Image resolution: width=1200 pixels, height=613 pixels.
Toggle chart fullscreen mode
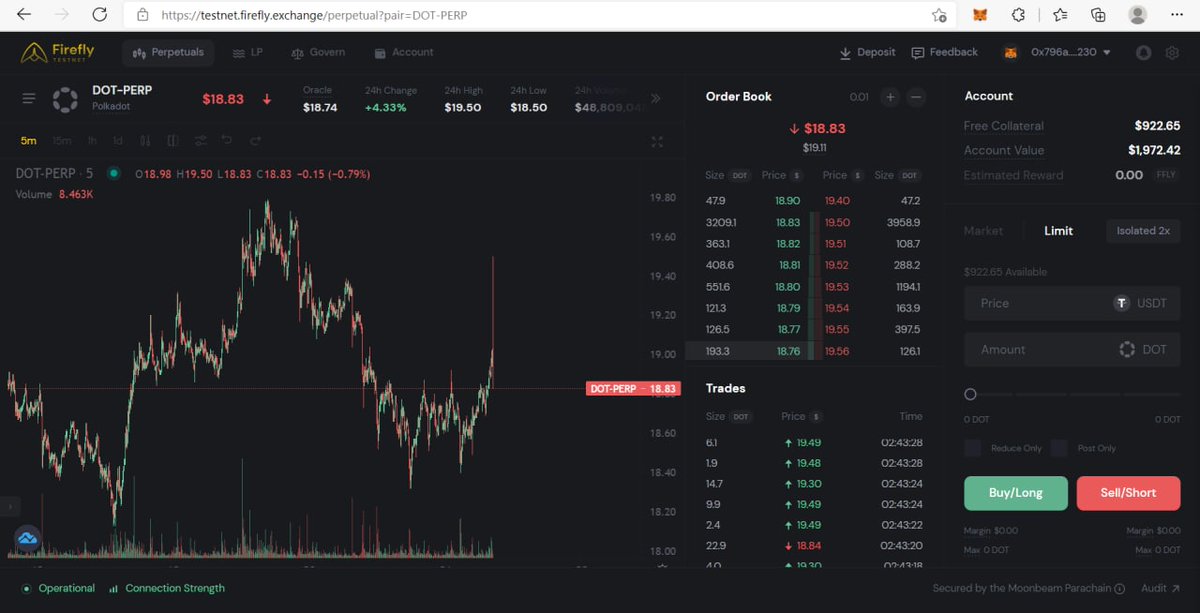click(x=657, y=142)
